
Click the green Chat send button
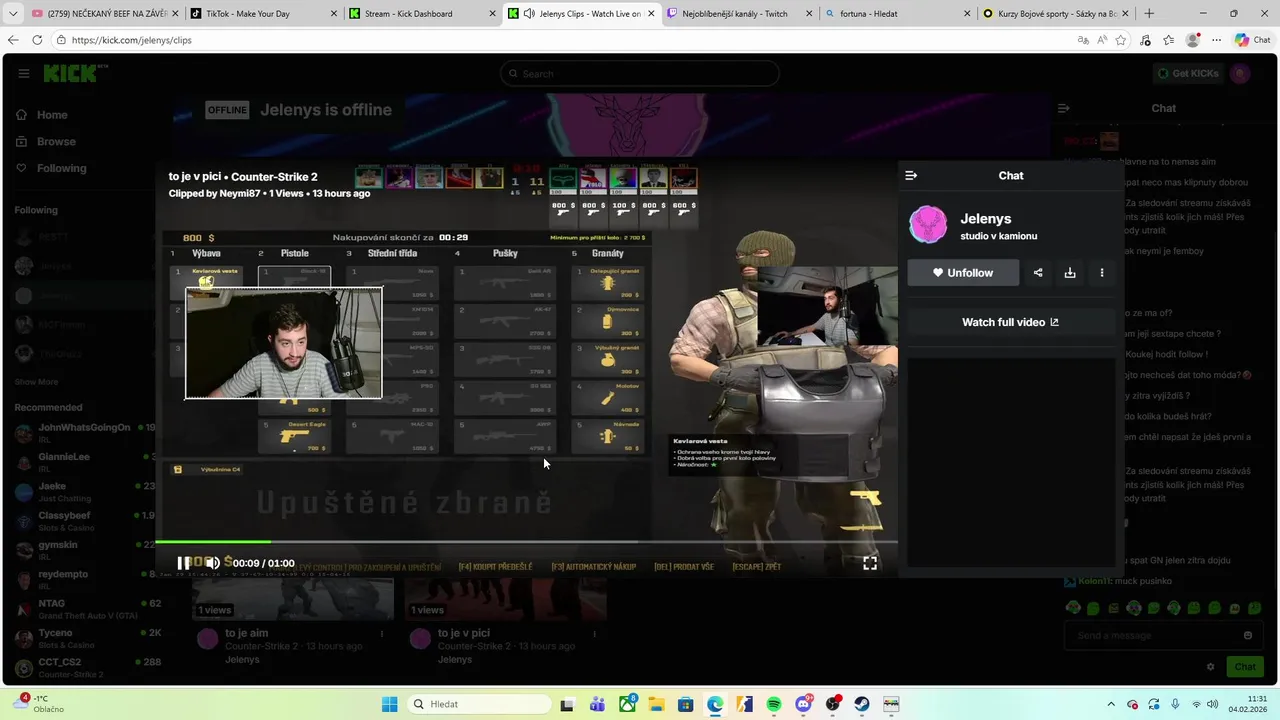(1245, 666)
